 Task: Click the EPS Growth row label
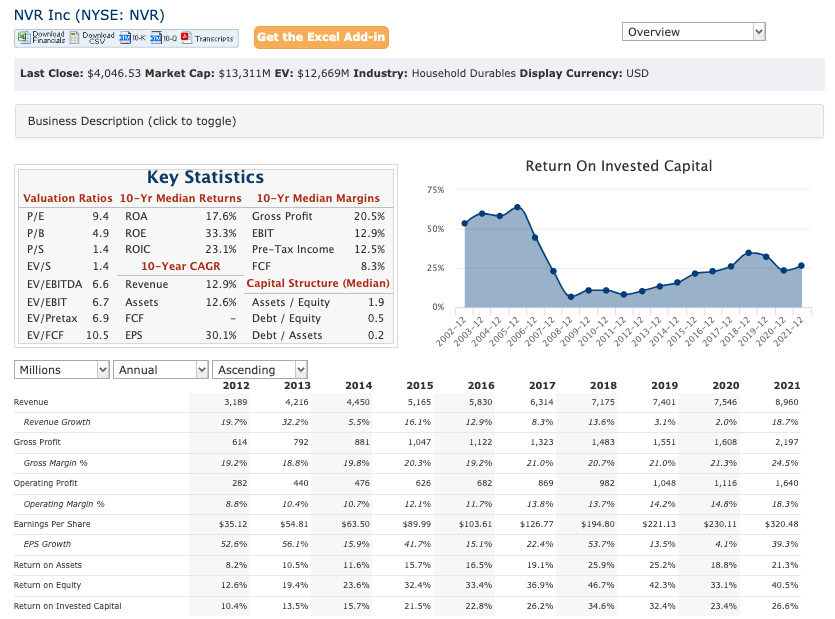47,544
